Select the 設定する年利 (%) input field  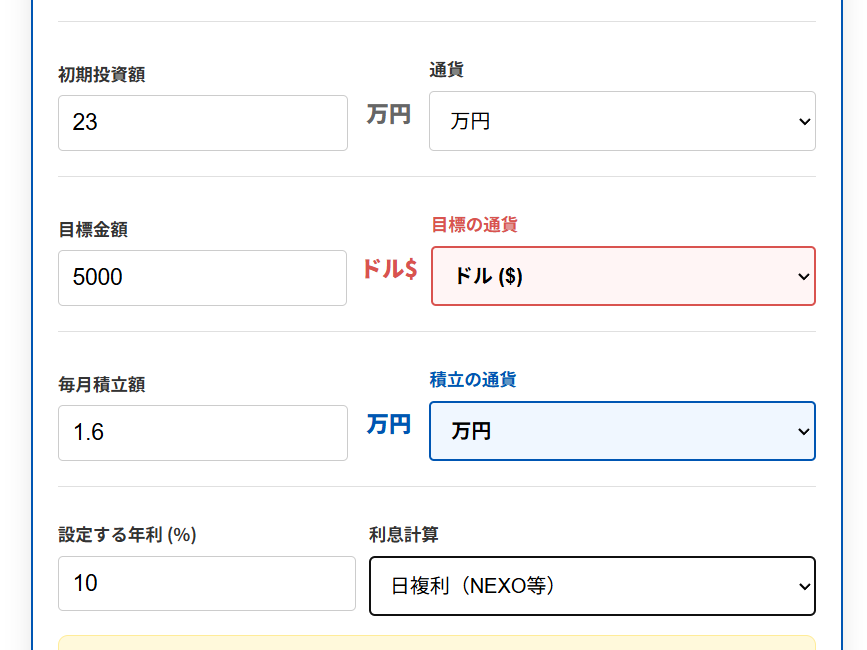click(206, 583)
